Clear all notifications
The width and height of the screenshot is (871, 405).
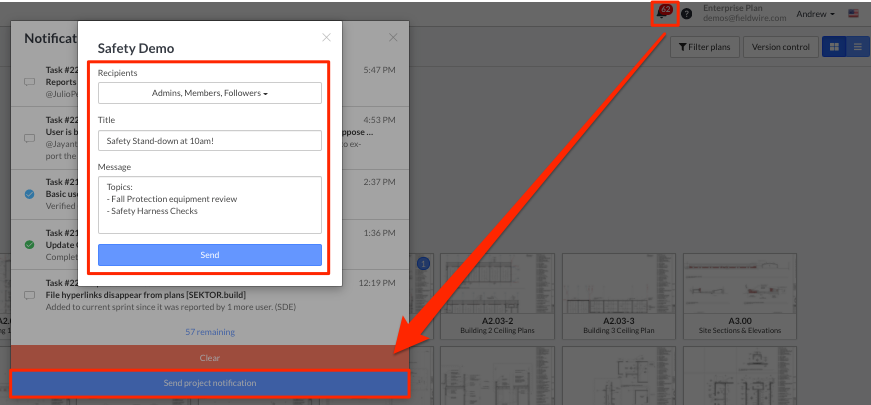(x=210, y=358)
